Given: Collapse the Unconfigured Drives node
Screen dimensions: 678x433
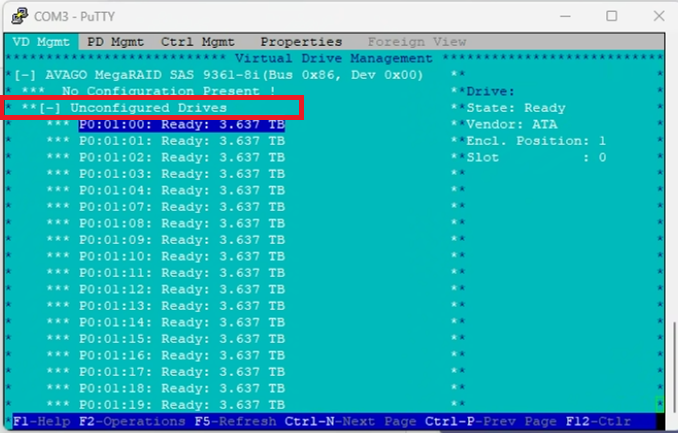Looking at the screenshot, I should click(x=50, y=108).
